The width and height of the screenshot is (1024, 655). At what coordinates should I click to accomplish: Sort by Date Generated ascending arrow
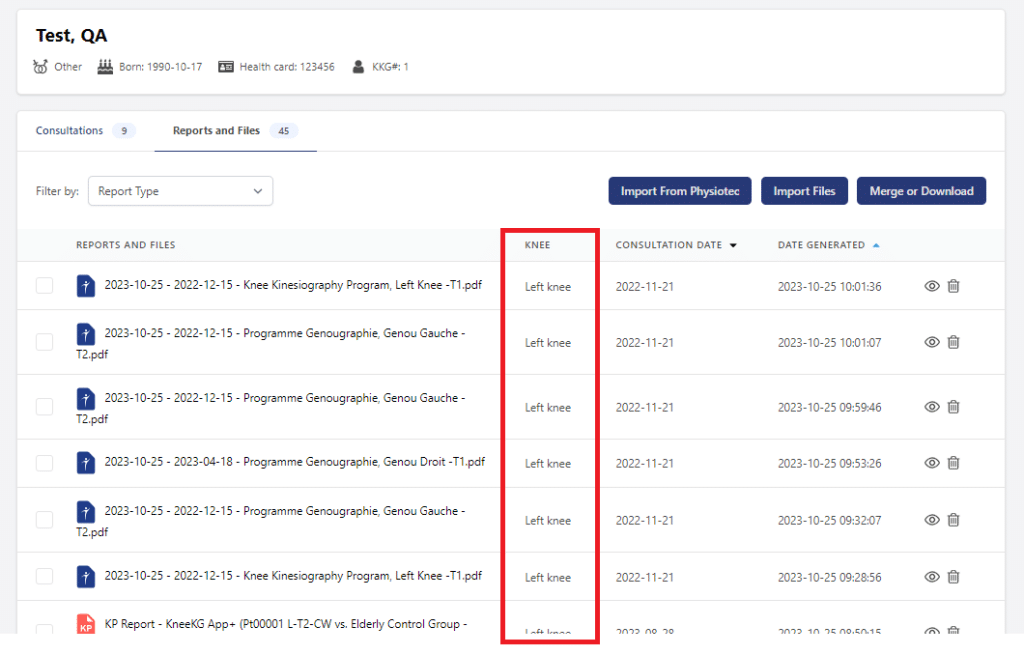point(876,246)
